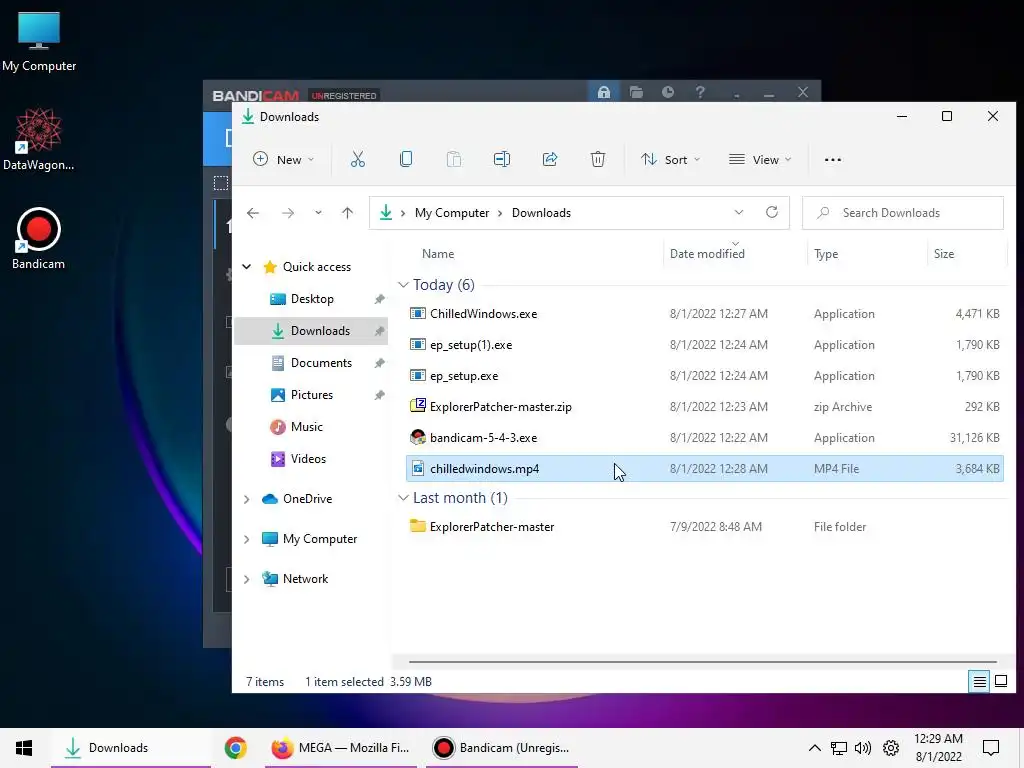Open settings gear icon in system tray

click(x=891, y=748)
